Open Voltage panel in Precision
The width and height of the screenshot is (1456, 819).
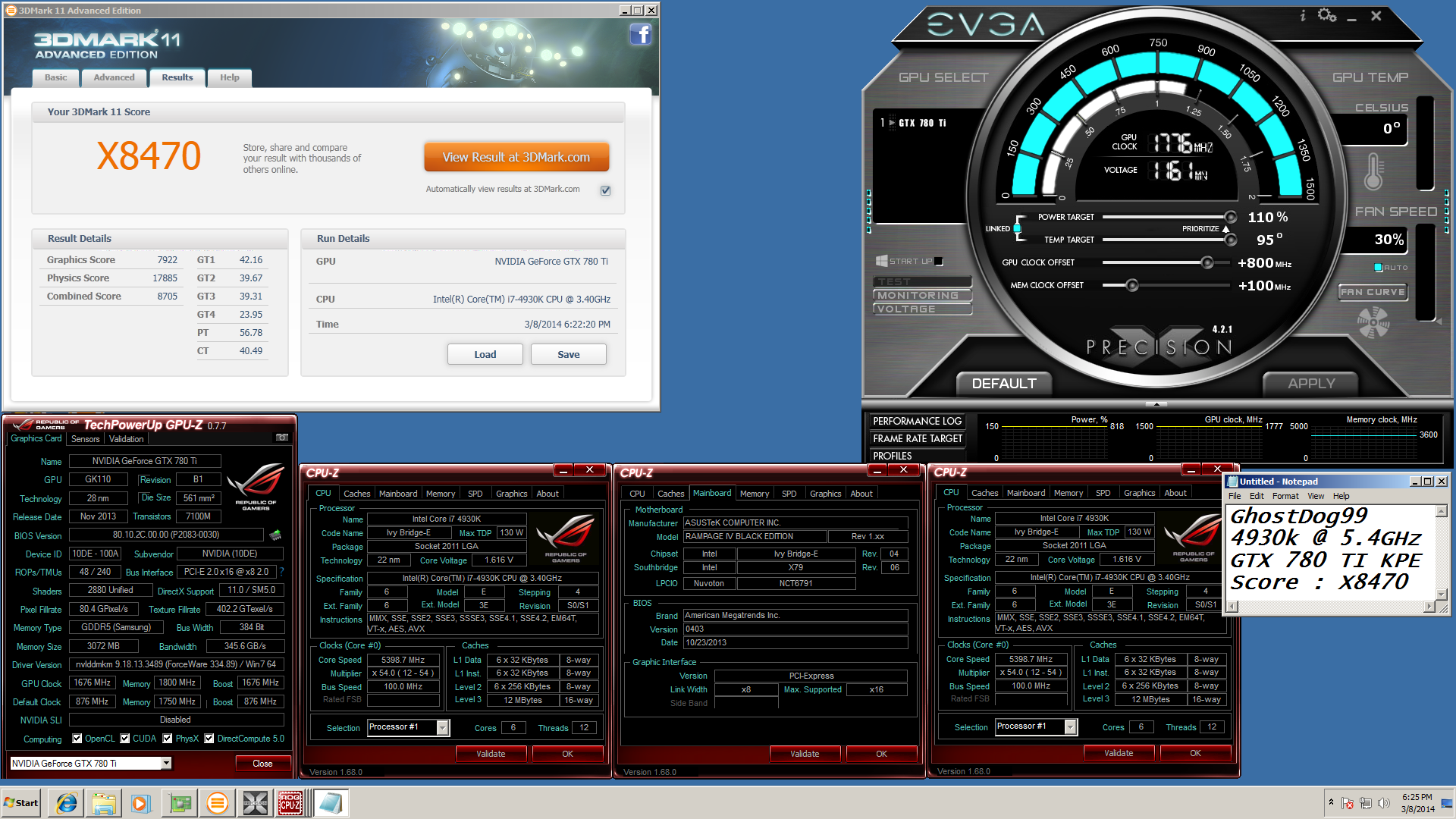[x=921, y=309]
